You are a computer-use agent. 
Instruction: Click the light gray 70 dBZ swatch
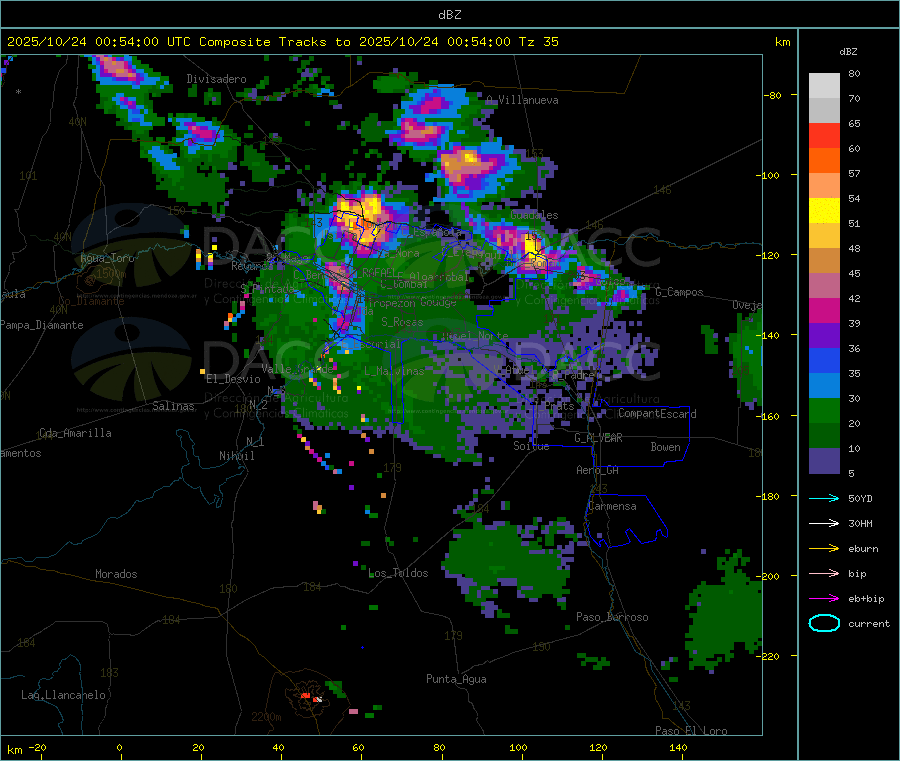tap(824, 110)
